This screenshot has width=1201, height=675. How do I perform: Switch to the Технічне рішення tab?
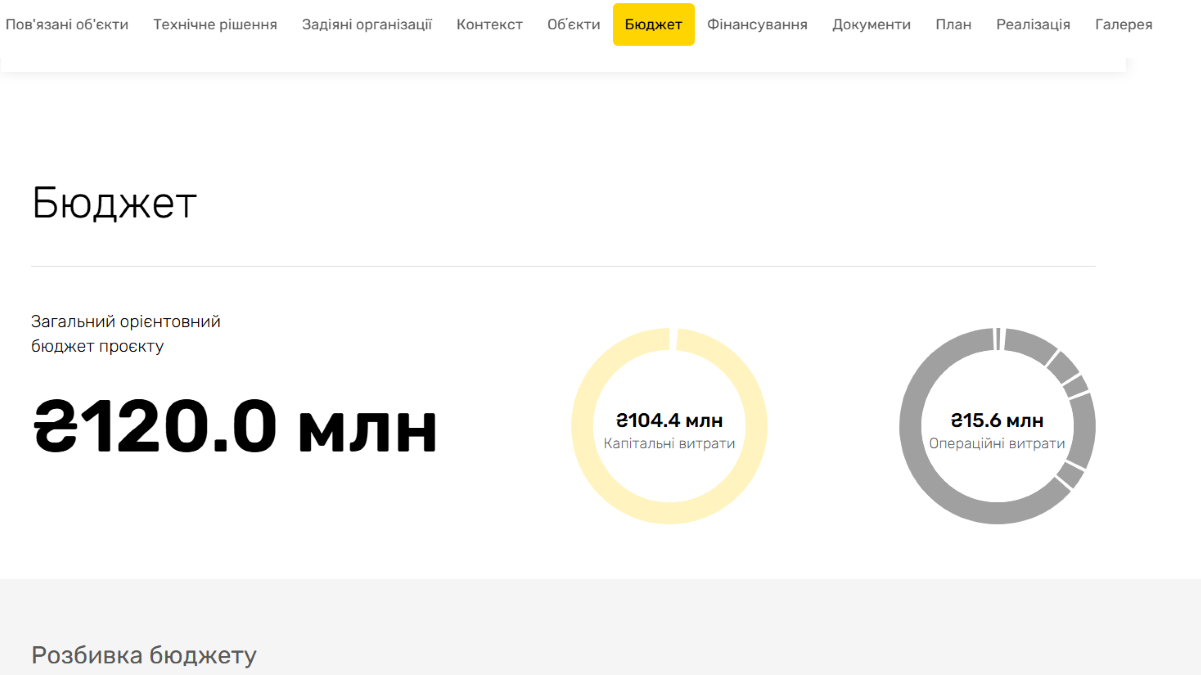[215, 24]
